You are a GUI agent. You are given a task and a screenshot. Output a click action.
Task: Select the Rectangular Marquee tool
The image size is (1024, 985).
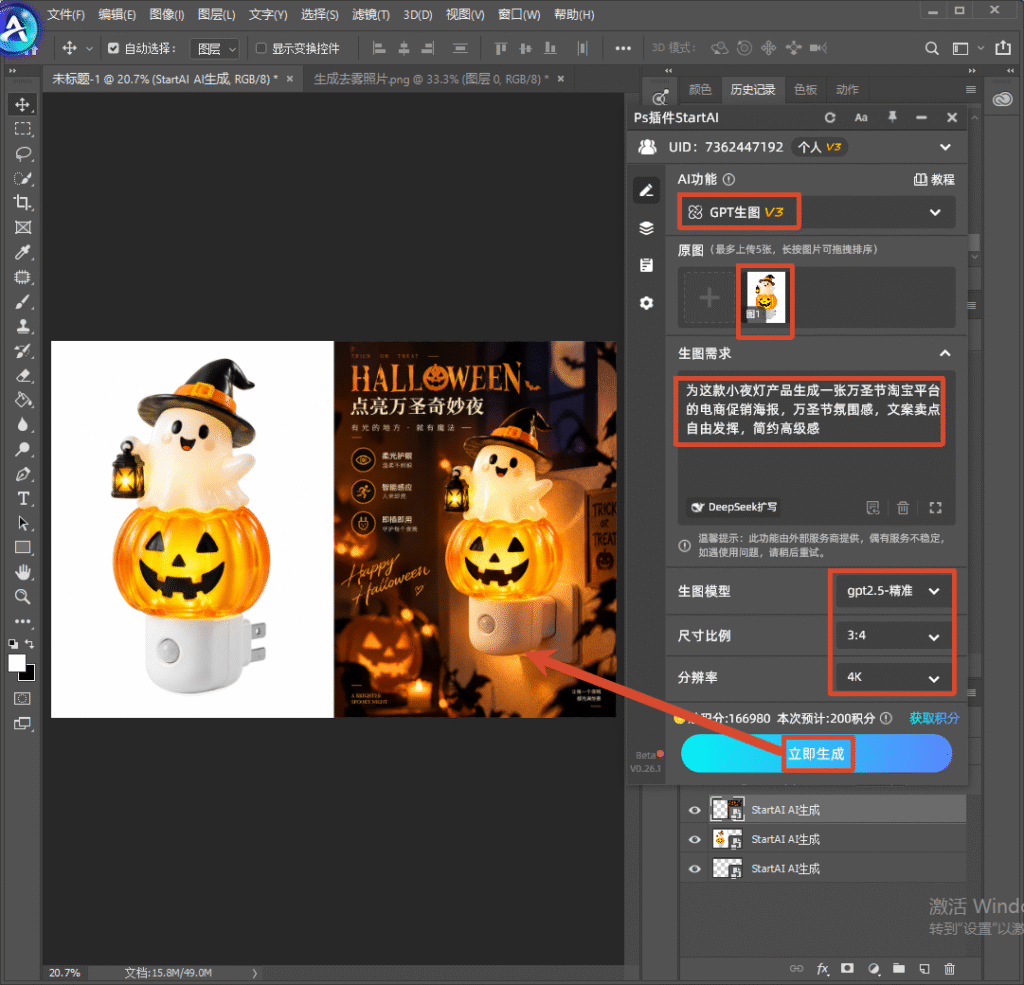(23, 129)
